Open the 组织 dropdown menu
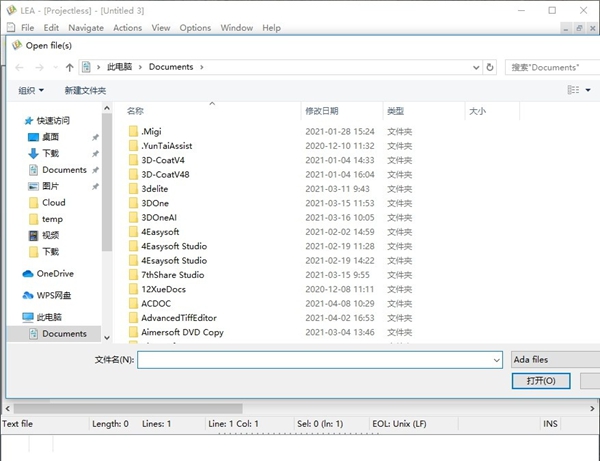Screen dimensions: 600x461 coord(31,90)
